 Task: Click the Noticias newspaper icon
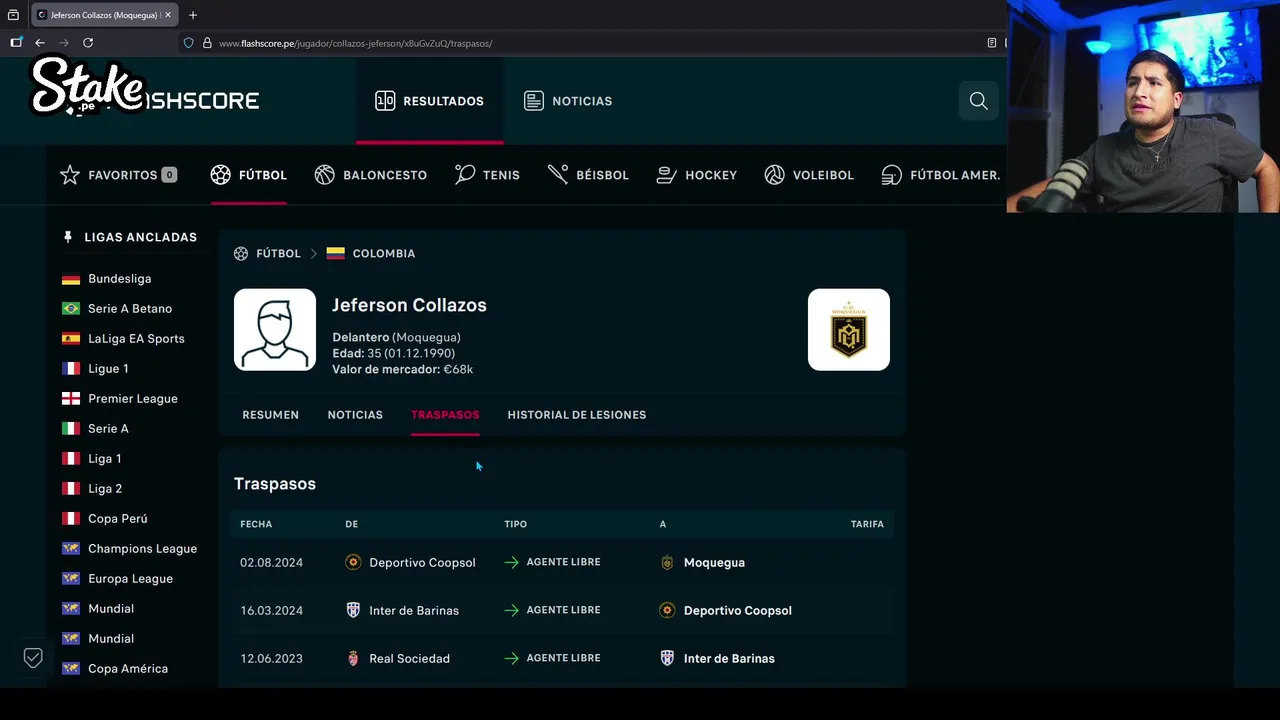click(x=534, y=101)
